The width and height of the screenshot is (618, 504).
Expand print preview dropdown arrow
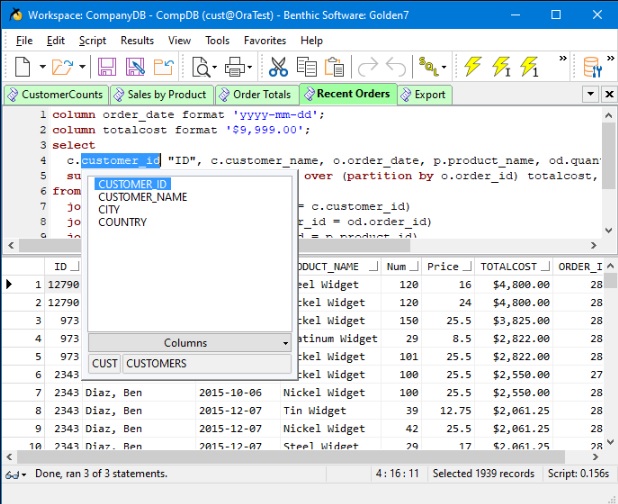coord(215,67)
